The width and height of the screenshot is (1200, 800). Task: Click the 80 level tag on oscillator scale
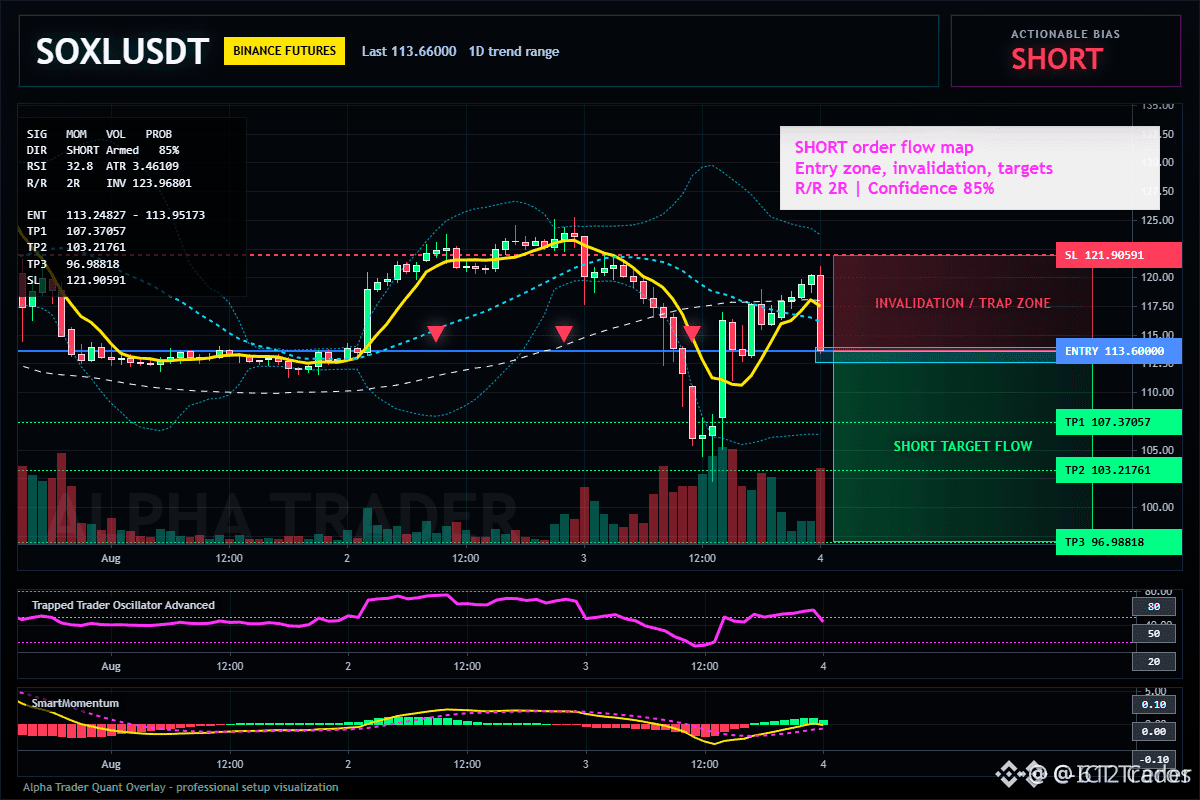click(1153, 606)
